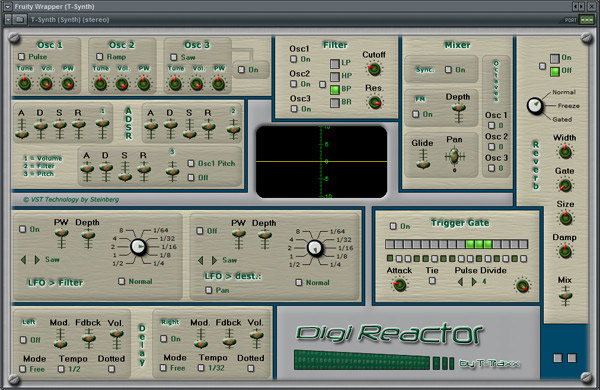Click the LFO > Filter rate selector dial
The width and height of the screenshot is (600, 390).
tap(138, 247)
